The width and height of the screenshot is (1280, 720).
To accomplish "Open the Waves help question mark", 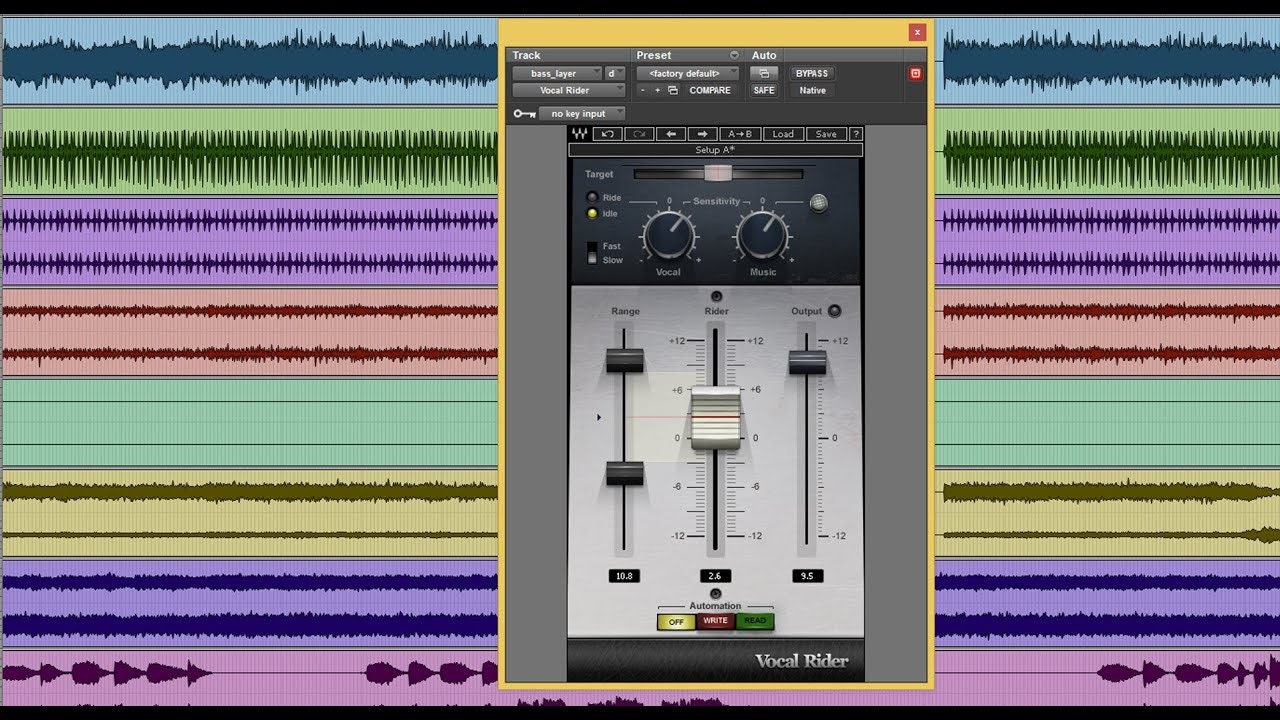I will pos(856,134).
